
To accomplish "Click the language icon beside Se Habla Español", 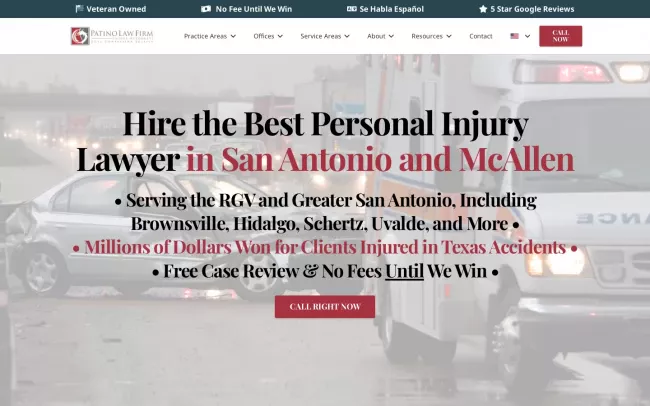I will tap(352, 9).
